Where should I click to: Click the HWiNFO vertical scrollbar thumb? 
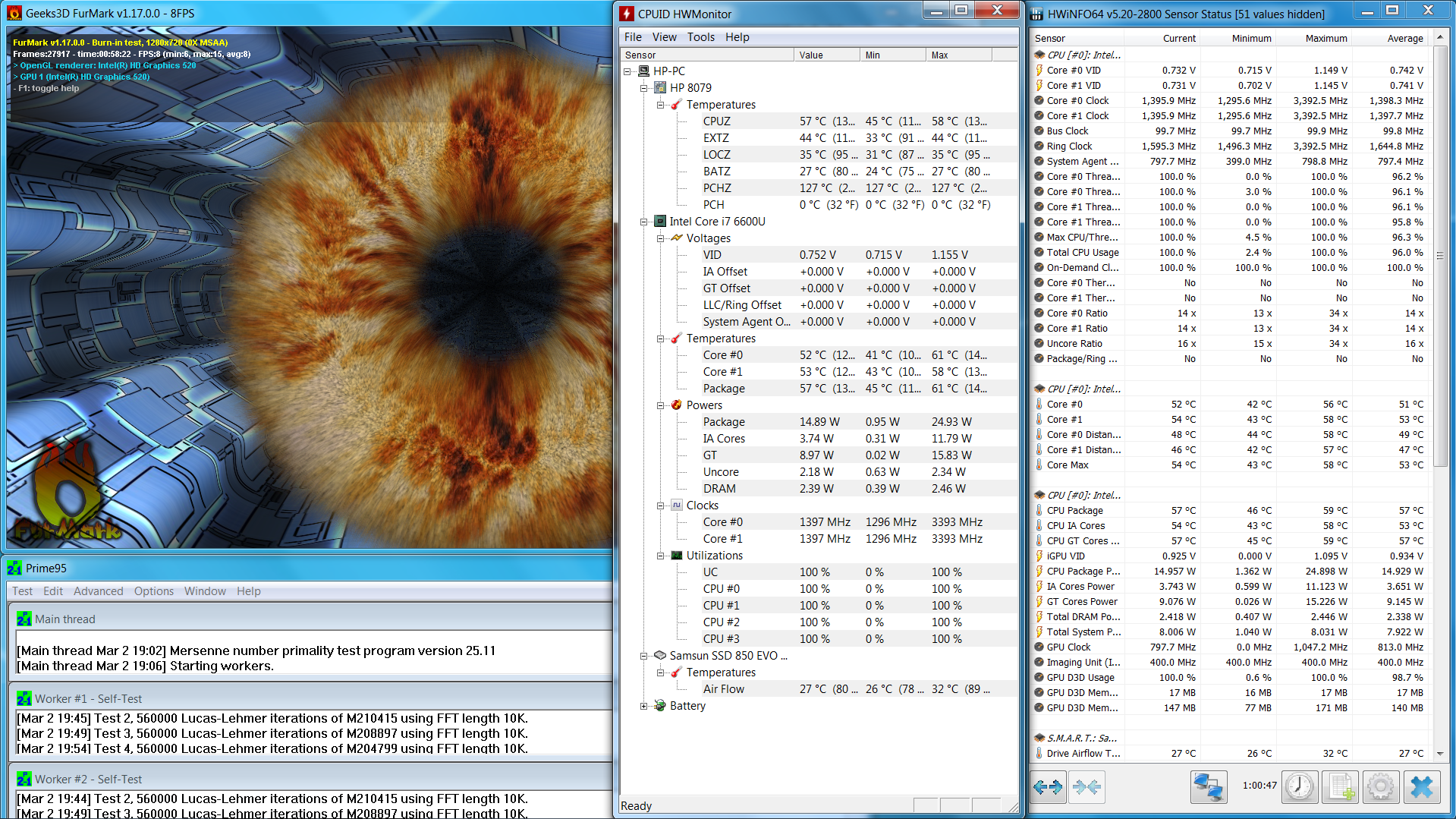[x=1439, y=256]
